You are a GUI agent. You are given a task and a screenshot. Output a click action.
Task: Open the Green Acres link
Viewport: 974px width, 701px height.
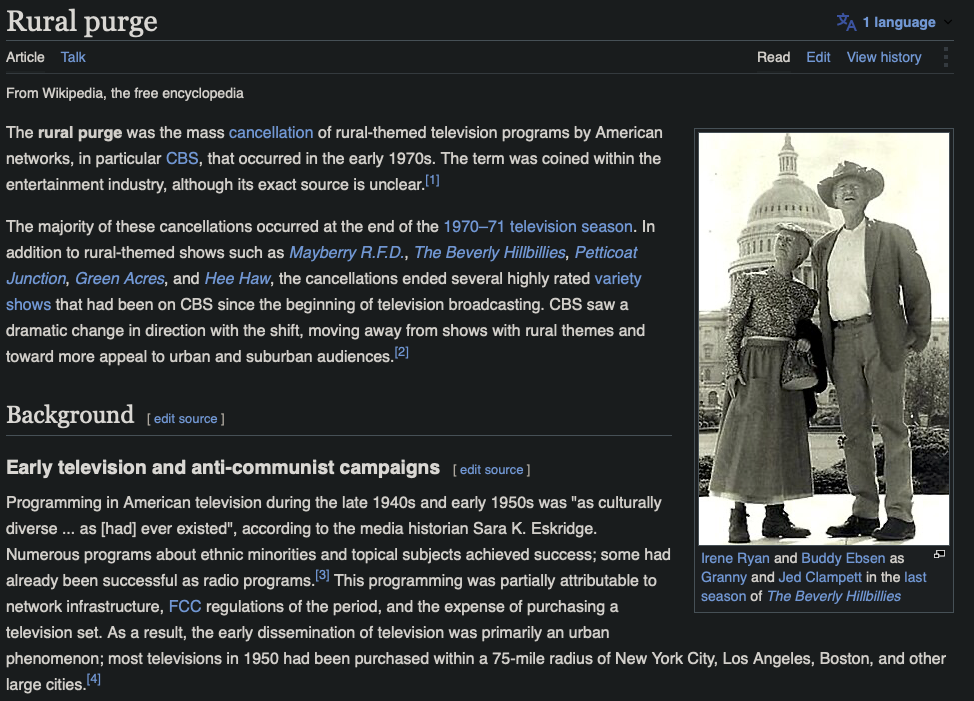coord(120,279)
